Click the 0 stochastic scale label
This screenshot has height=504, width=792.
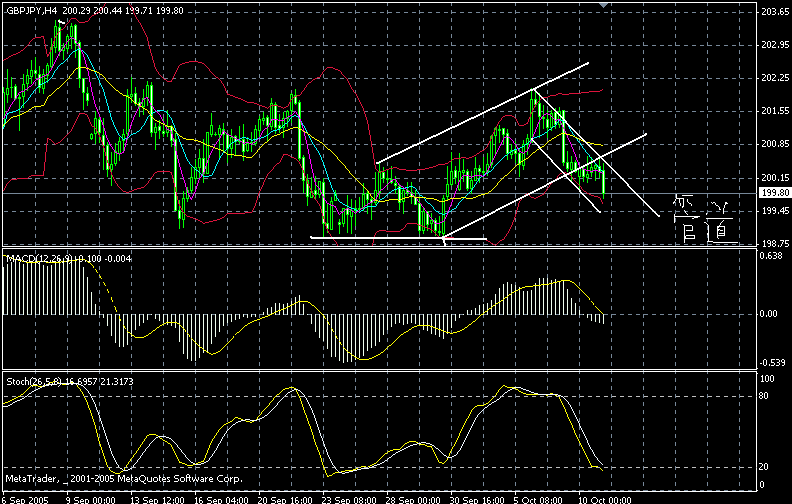point(762,485)
